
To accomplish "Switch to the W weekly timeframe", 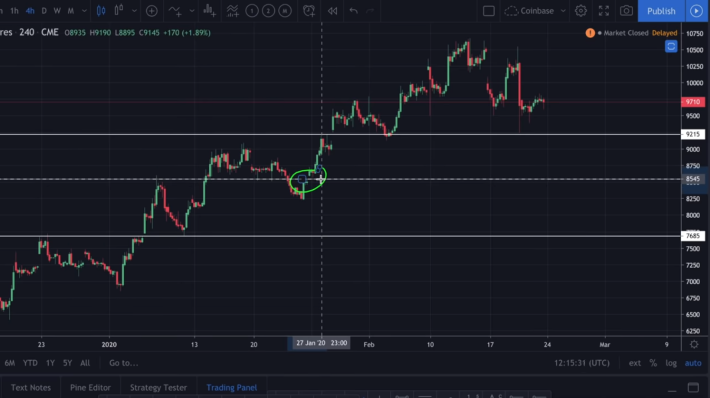I will click(57, 11).
